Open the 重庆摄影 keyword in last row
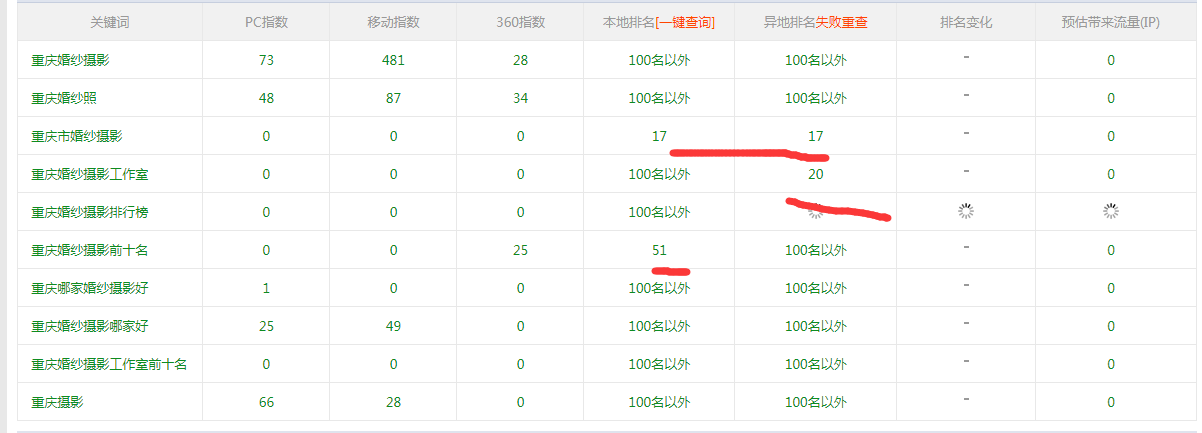 [x=57, y=402]
